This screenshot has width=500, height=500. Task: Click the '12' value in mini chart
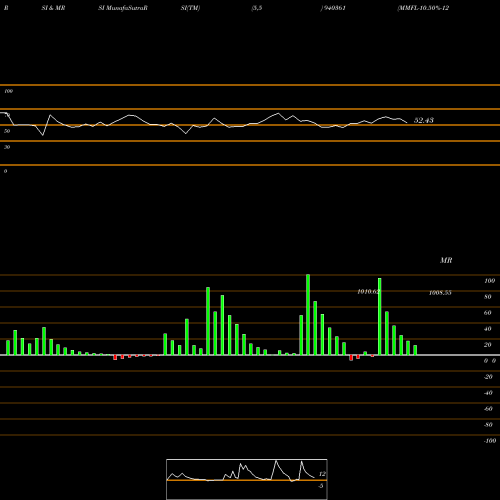(x=322, y=474)
